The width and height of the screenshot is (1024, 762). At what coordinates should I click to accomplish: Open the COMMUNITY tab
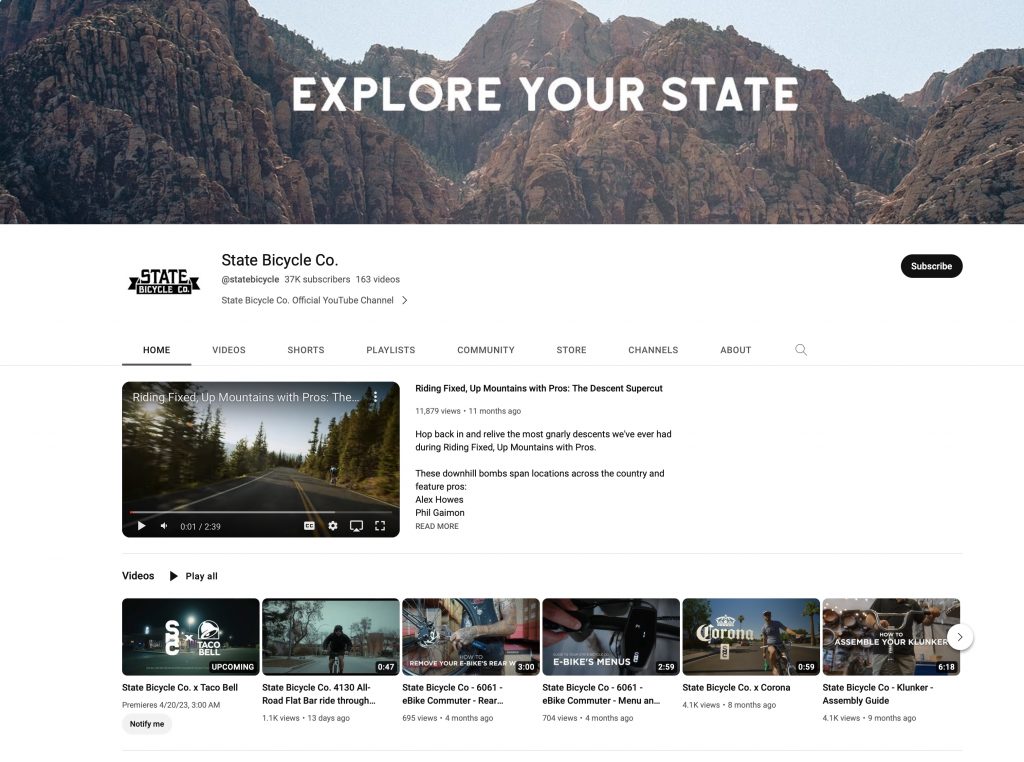point(486,350)
